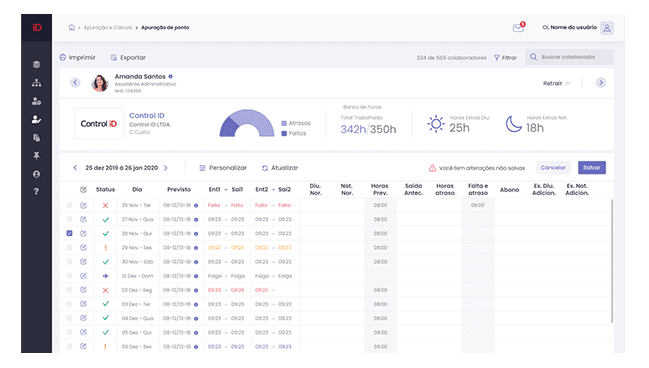Screen dimensions: 649x368
Task: Tick the 30 Nov - Sáb row checkbox
Action: tap(70, 262)
